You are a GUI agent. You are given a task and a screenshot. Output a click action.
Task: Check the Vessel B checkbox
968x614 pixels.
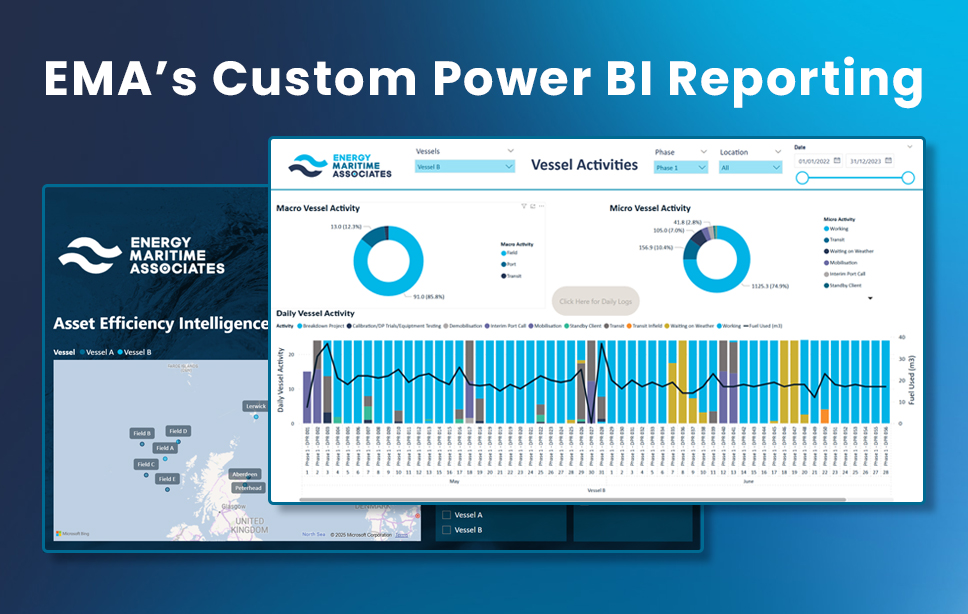pyautogui.click(x=447, y=530)
